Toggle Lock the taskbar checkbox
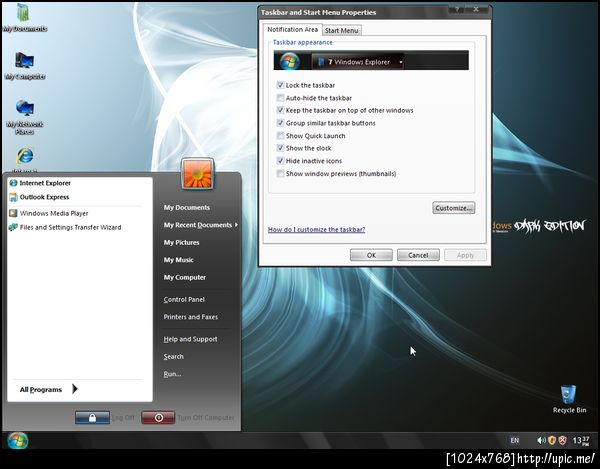600x469 pixels. (x=280, y=85)
